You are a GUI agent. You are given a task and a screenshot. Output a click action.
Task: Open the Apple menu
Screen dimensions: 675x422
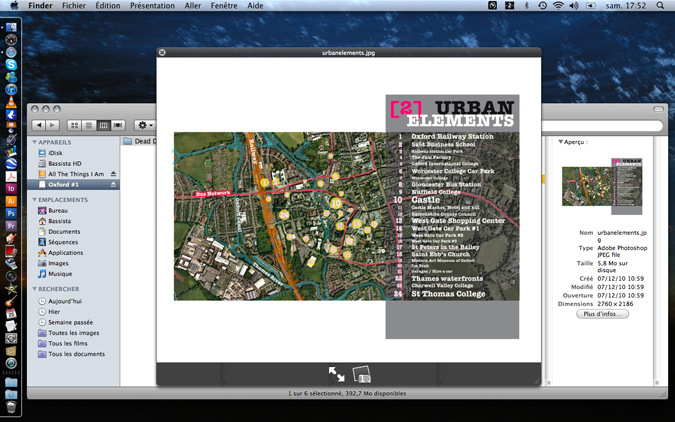click(x=14, y=6)
